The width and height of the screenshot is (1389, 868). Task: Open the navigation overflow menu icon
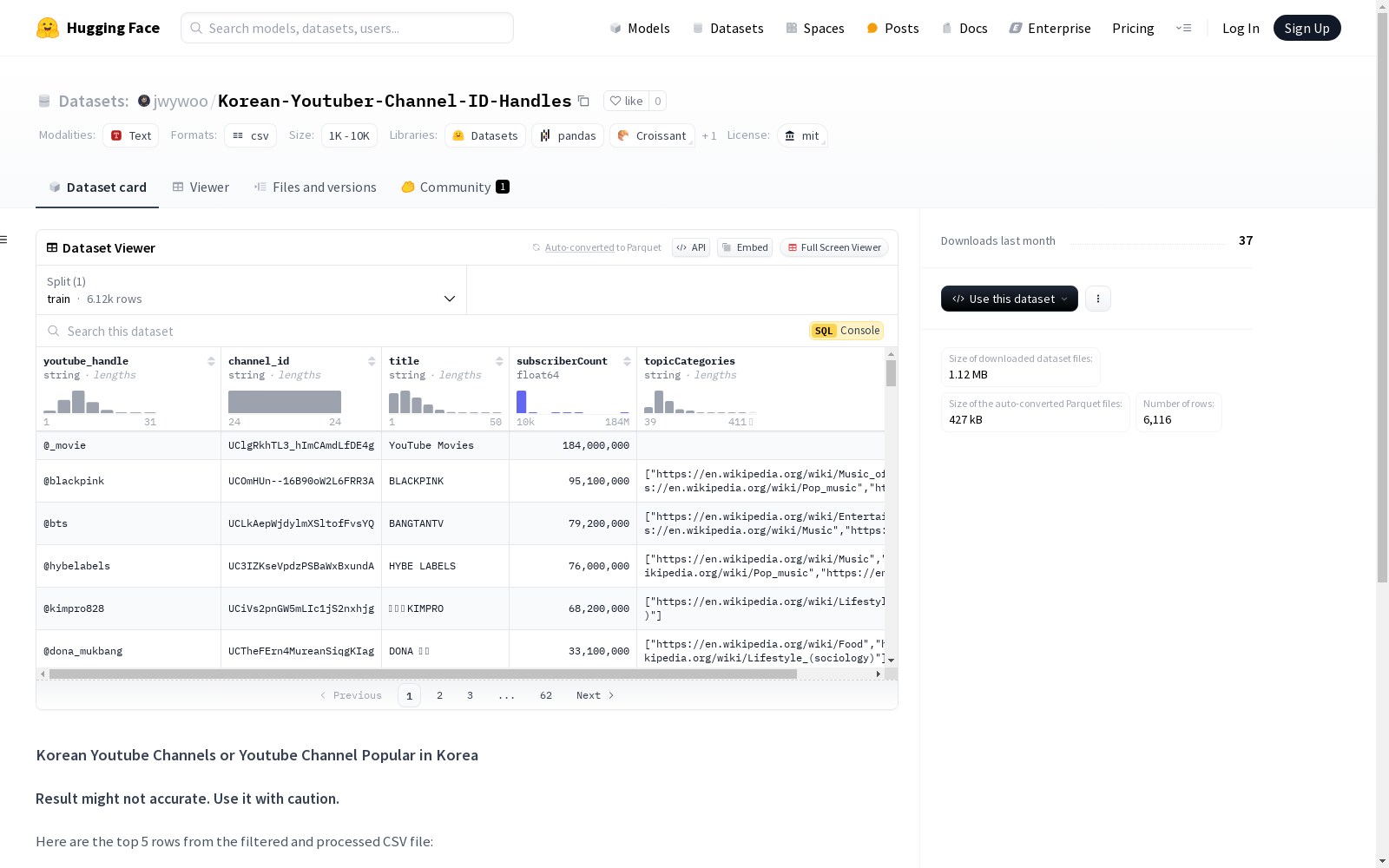pos(1183,28)
